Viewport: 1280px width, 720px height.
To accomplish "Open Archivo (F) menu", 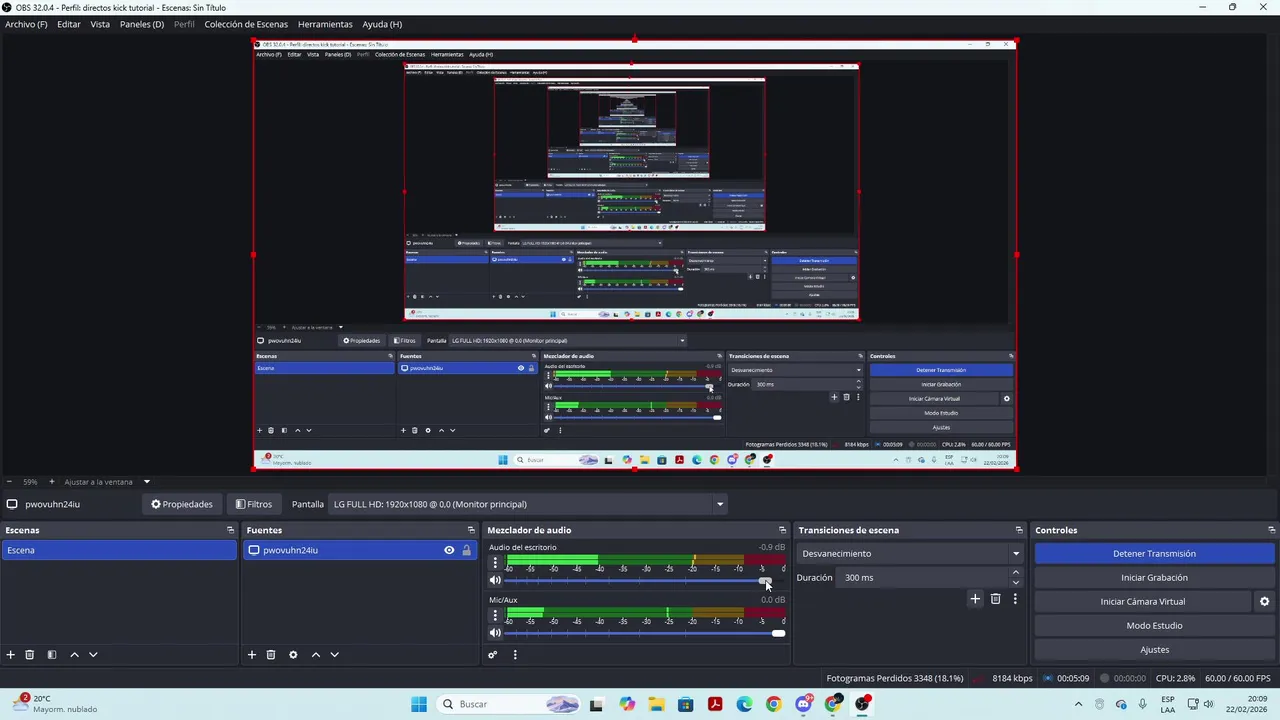I will coord(26,24).
